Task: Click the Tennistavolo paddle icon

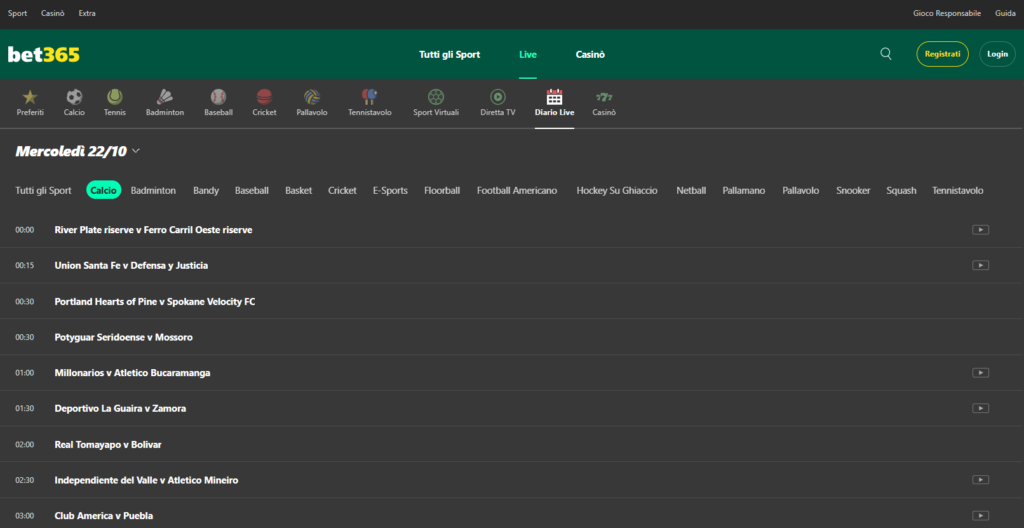Action: pyautogui.click(x=370, y=97)
